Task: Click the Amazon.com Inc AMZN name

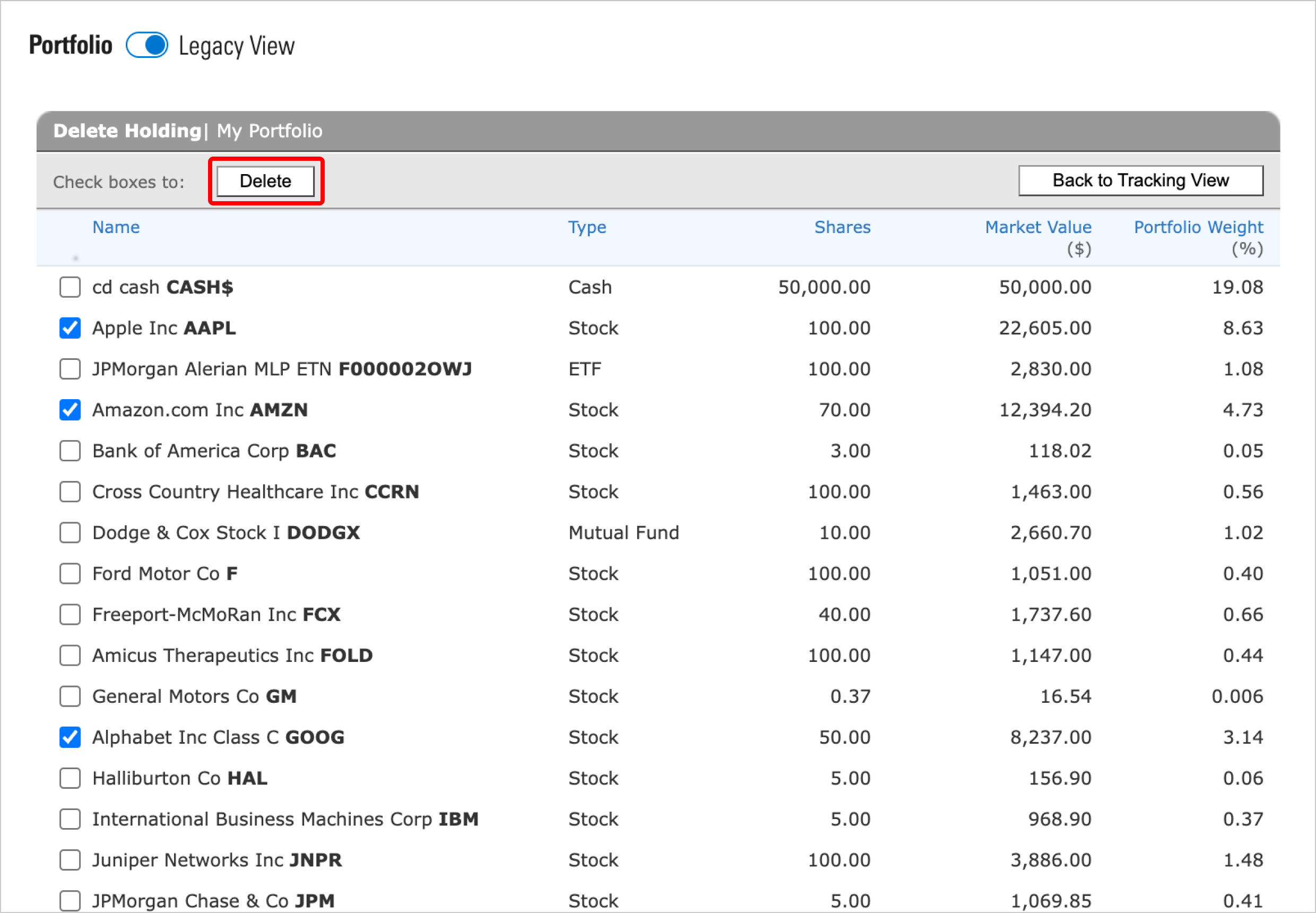Action: [x=200, y=410]
